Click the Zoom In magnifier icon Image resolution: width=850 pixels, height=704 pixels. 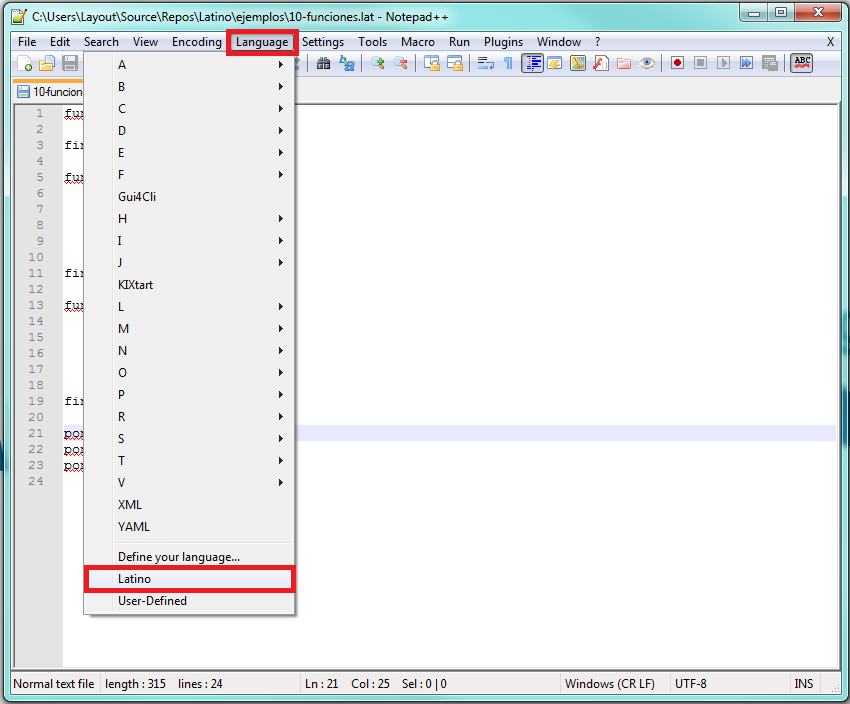pyautogui.click(x=378, y=63)
